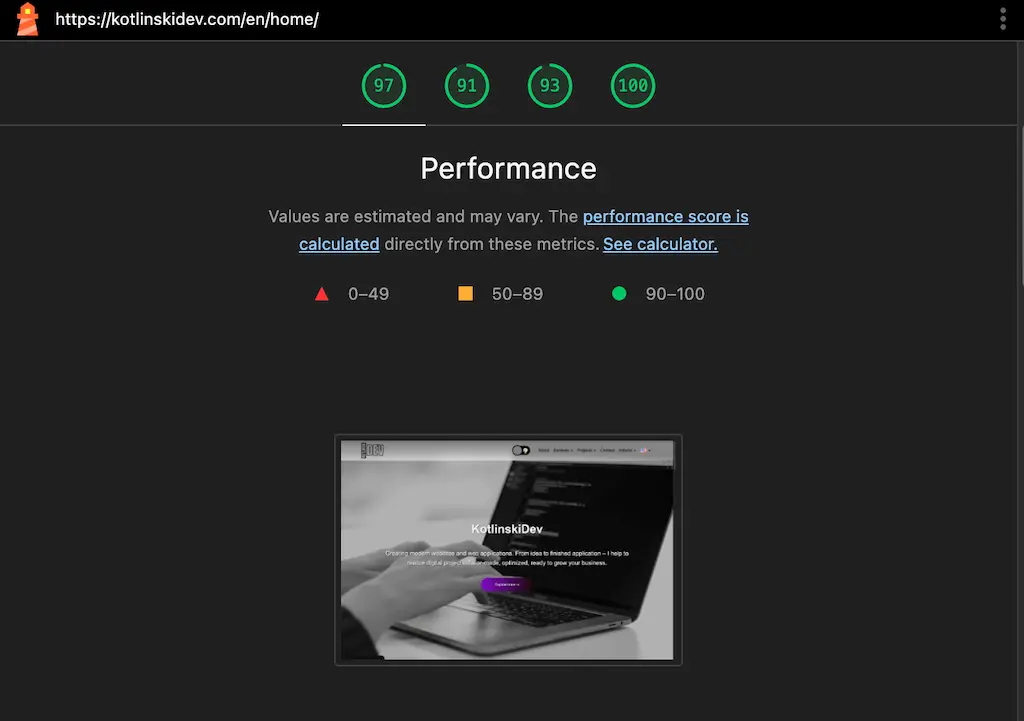This screenshot has width=1024, height=721.
Task: Jump to the 91 score gauge
Action: pos(467,86)
